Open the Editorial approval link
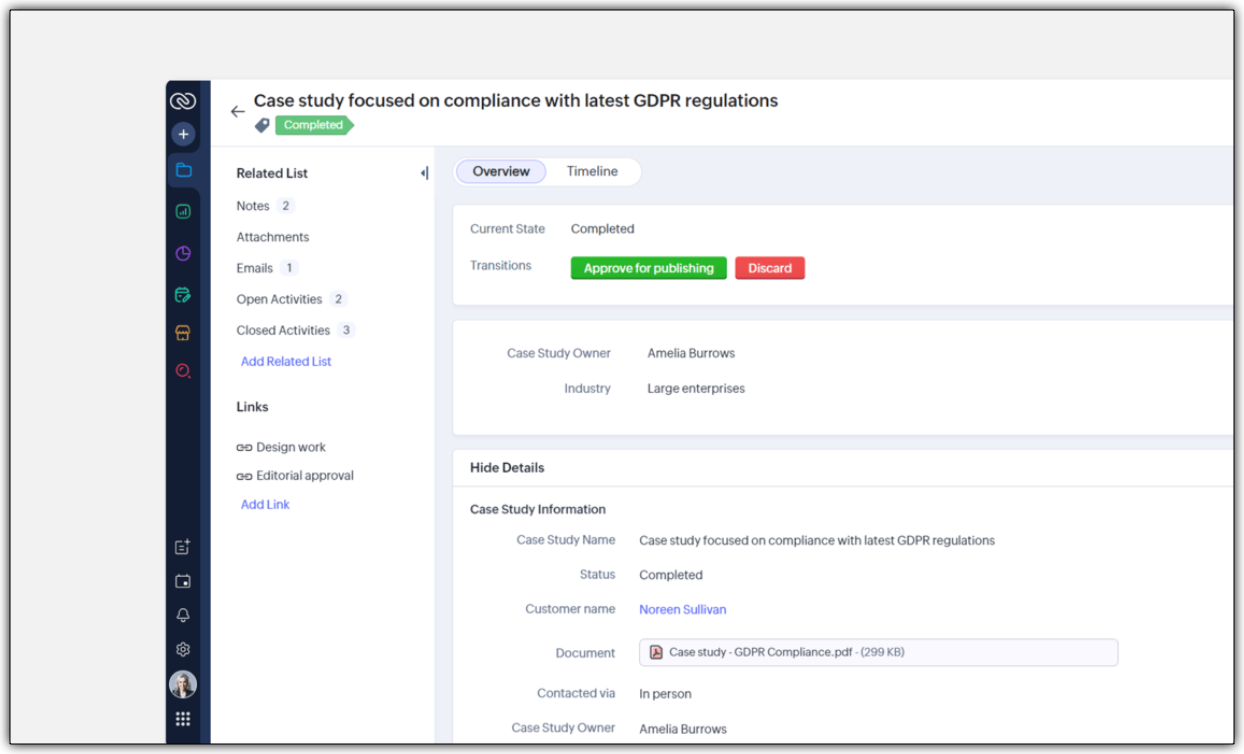 tap(305, 475)
